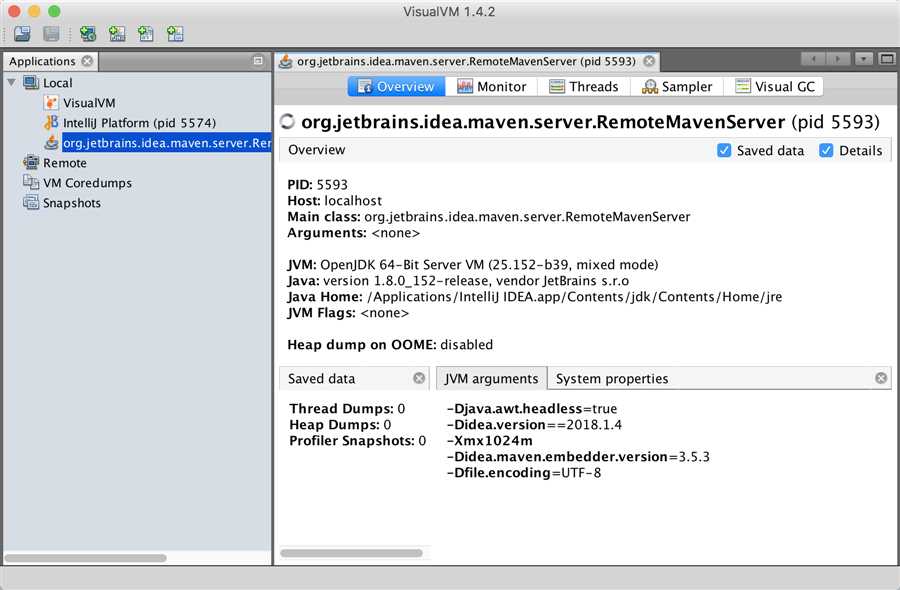Close the JVM arguments details panel
The height and width of the screenshot is (590, 900).
[x=881, y=378]
